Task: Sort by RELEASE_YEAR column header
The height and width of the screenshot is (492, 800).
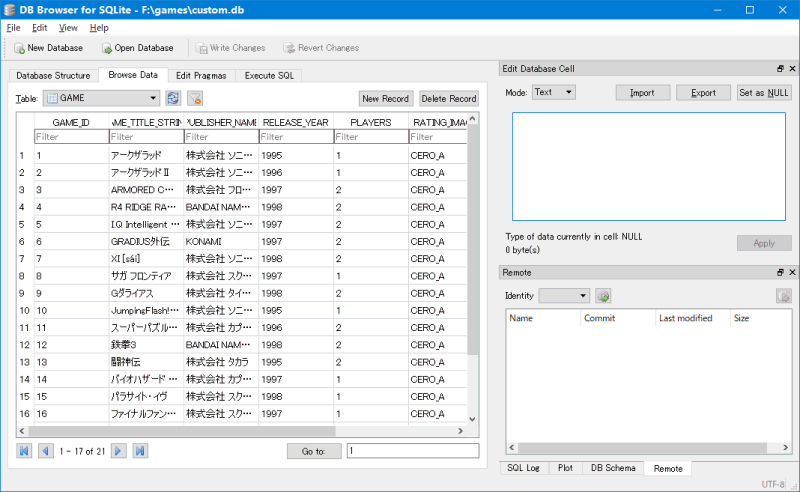Action: 296,122
